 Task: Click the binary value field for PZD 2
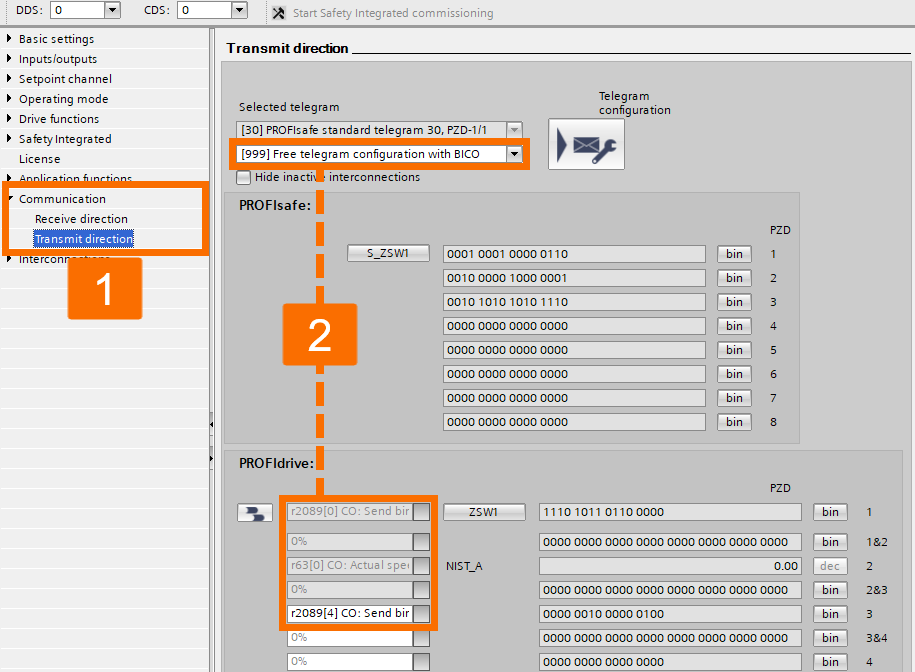[573, 277]
